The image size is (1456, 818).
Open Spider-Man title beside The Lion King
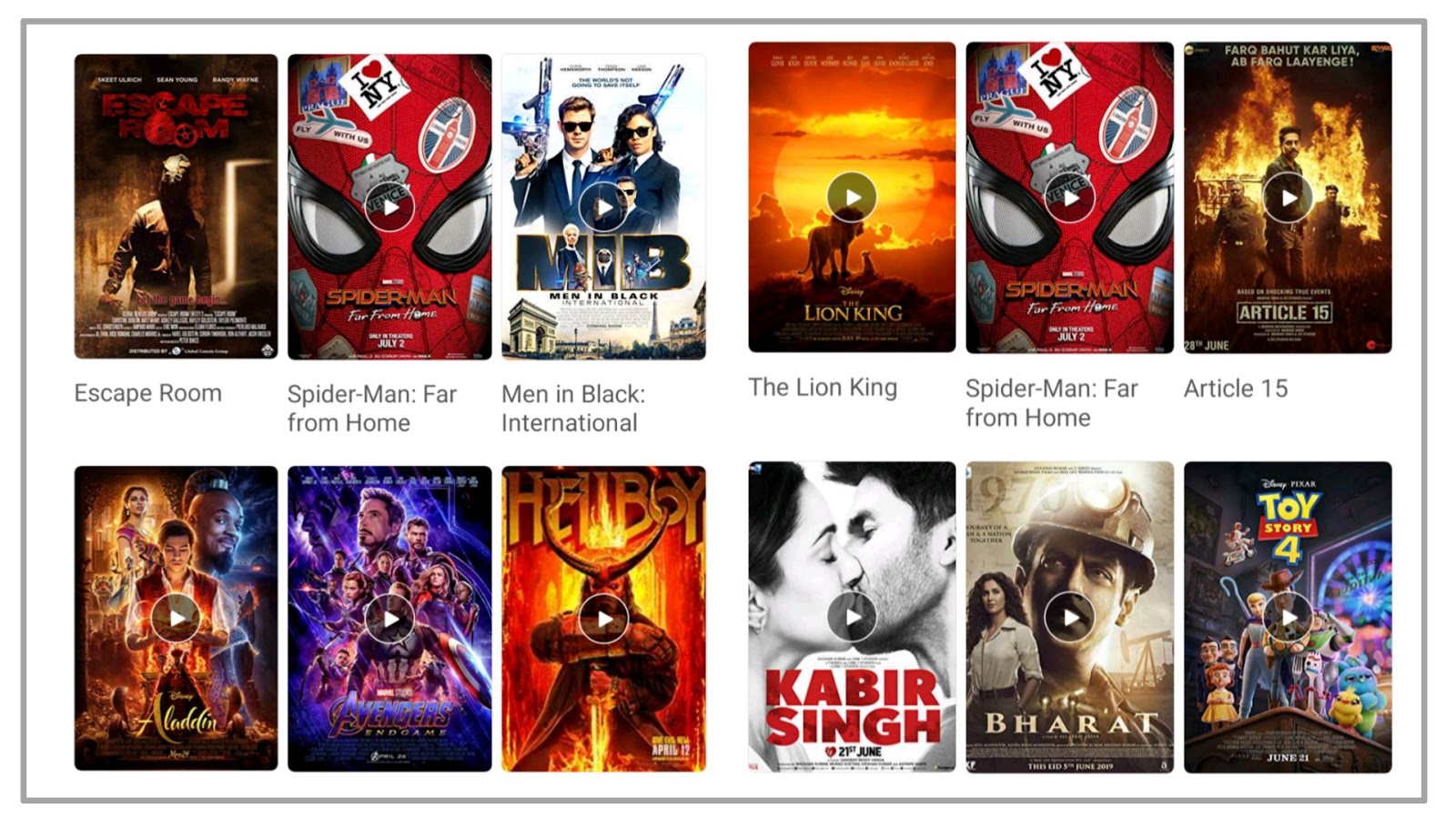1052,403
